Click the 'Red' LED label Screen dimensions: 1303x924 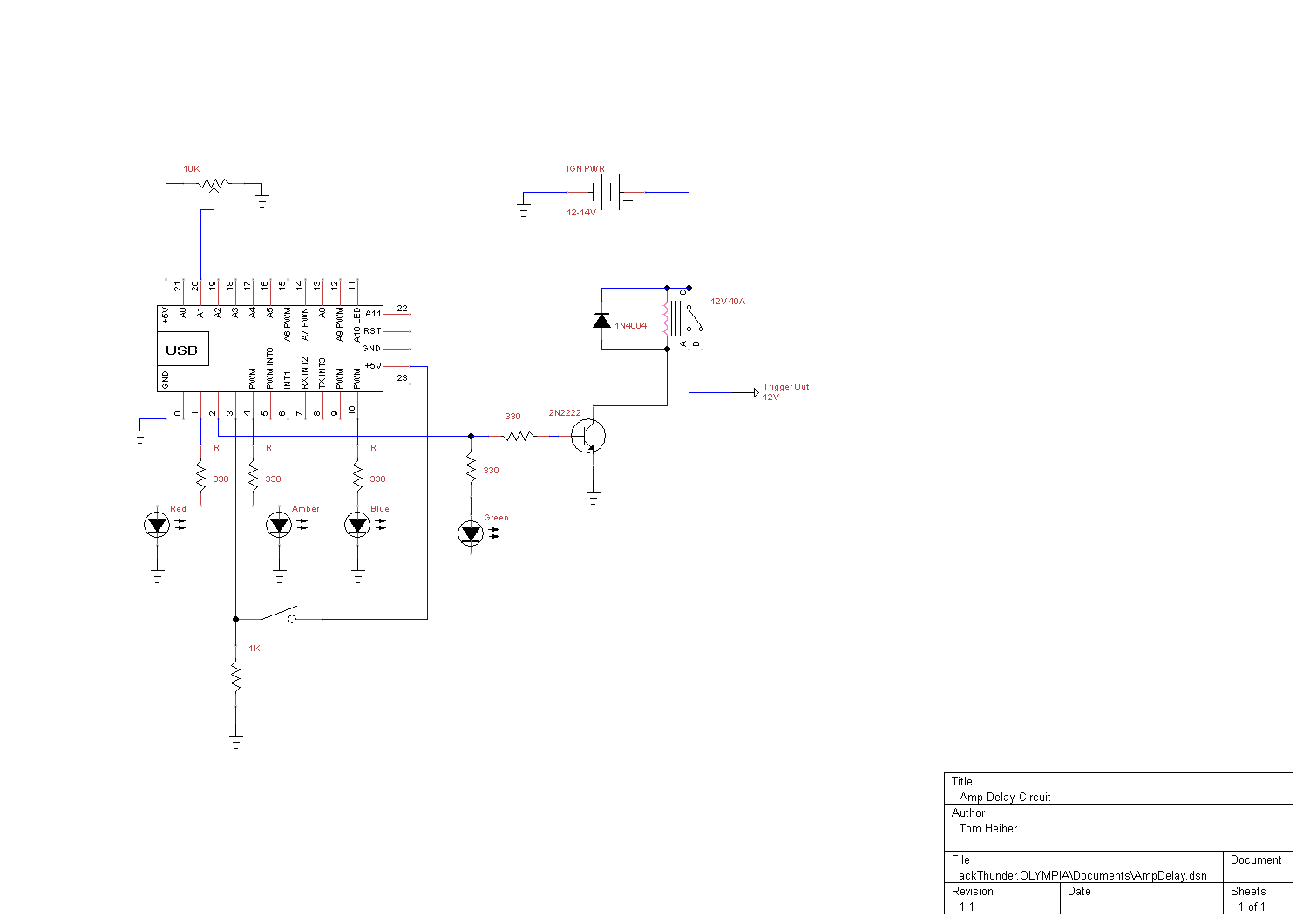(x=179, y=509)
